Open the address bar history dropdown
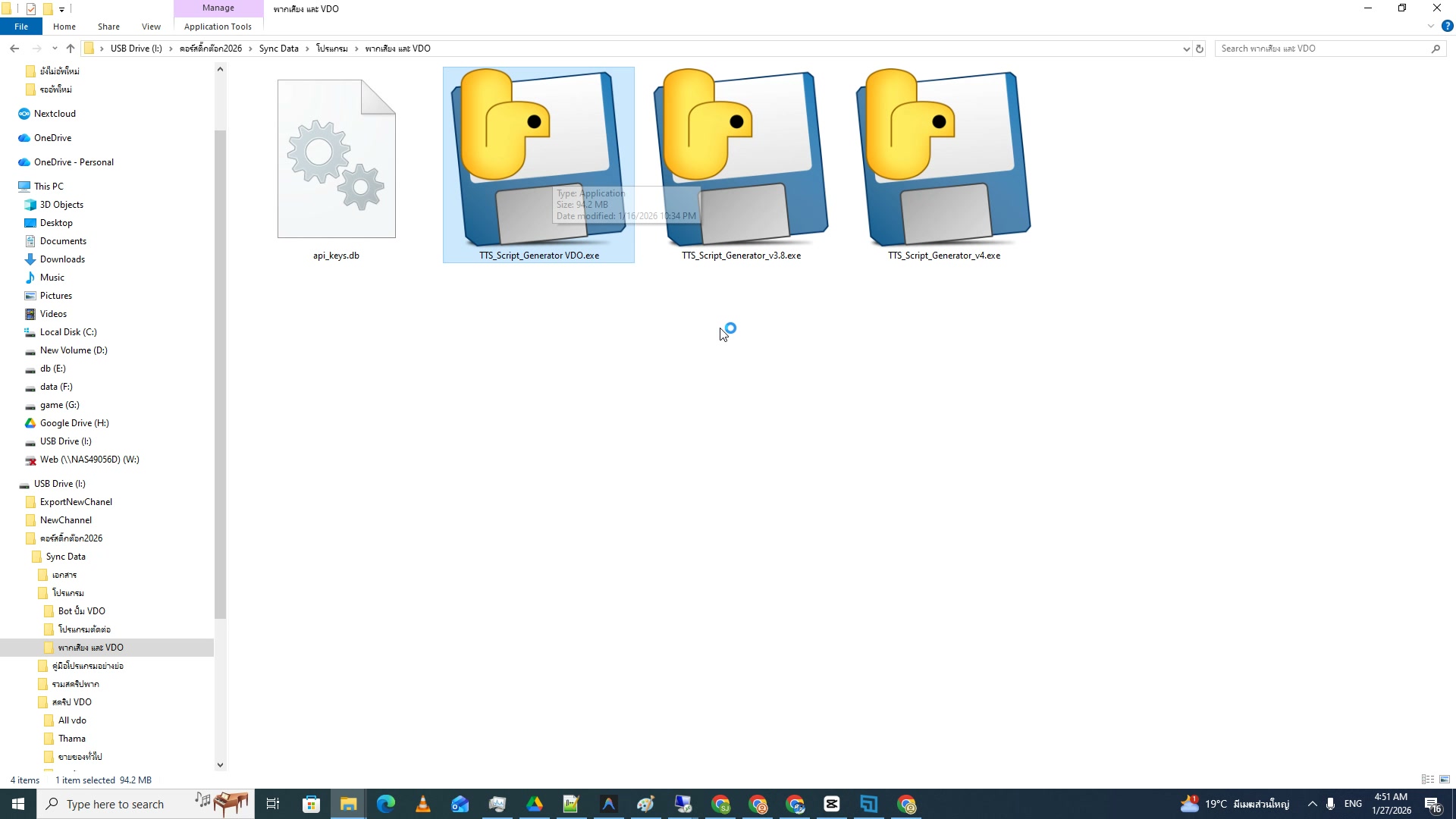This screenshot has width=1456, height=819. 1186,48
